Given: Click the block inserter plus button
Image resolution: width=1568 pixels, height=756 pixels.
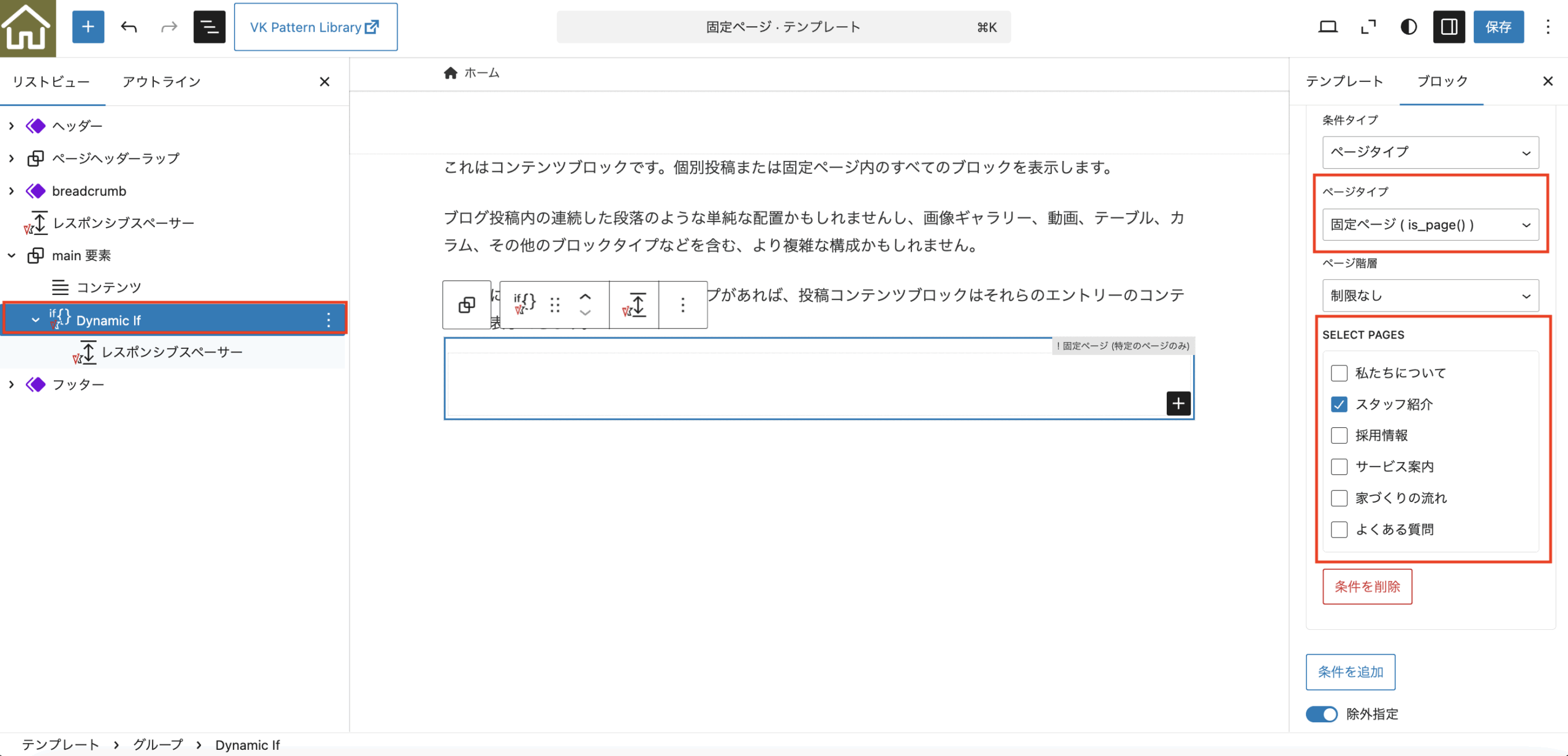Looking at the screenshot, I should [88, 27].
